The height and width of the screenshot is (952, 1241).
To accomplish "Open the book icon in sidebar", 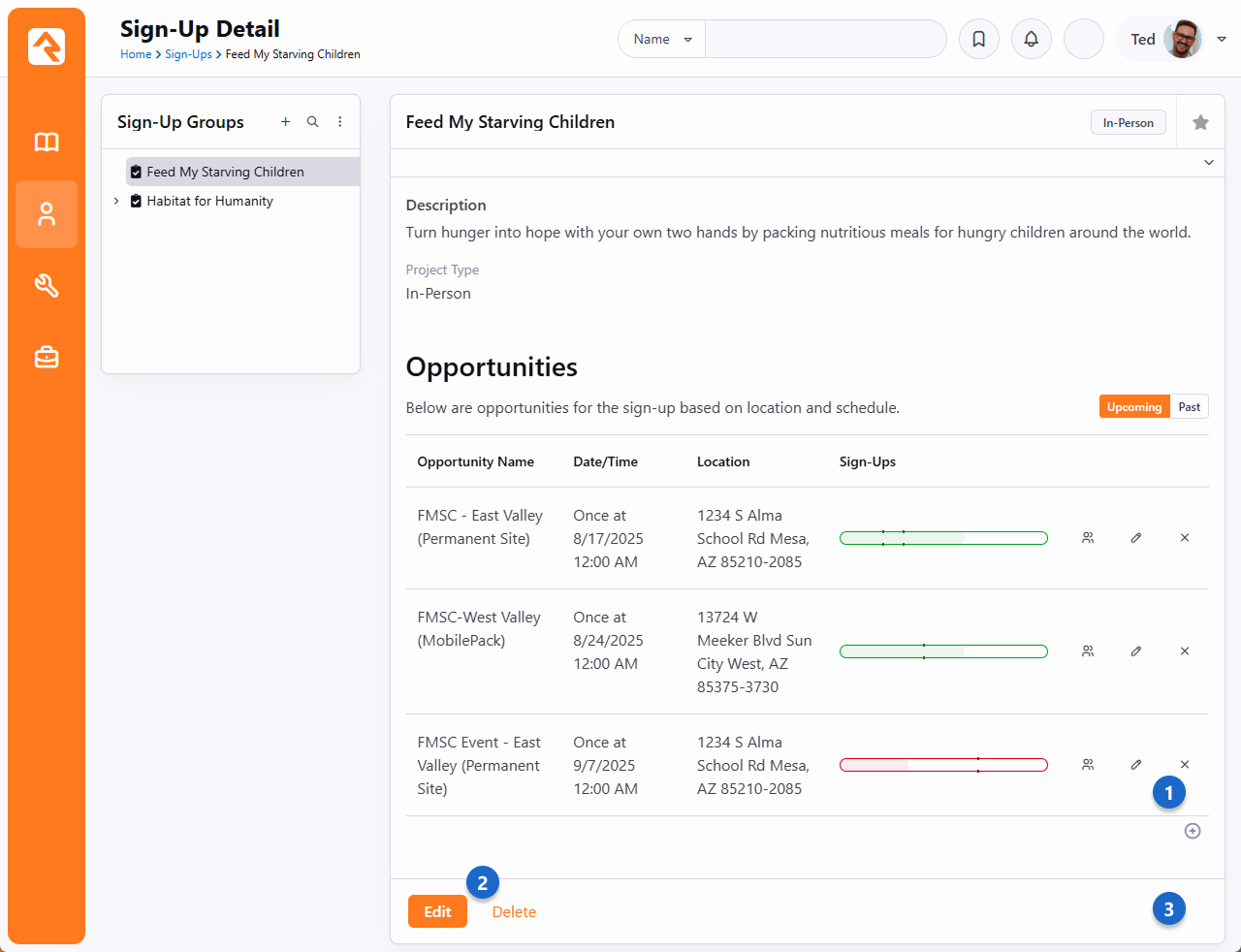I will tap(47, 143).
